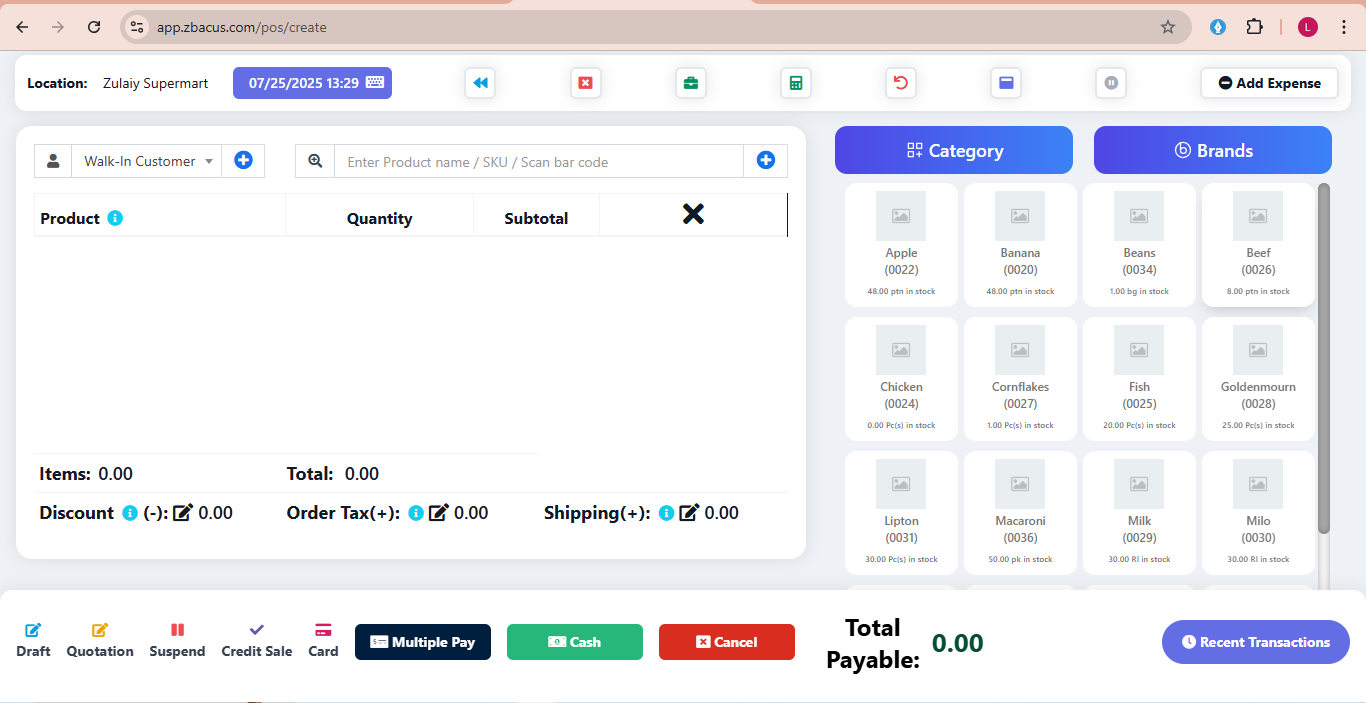This screenshot has height=703, width=1366.
Task: Edit the Shipping charges pencil icon
Action: [x=689, y=513]
